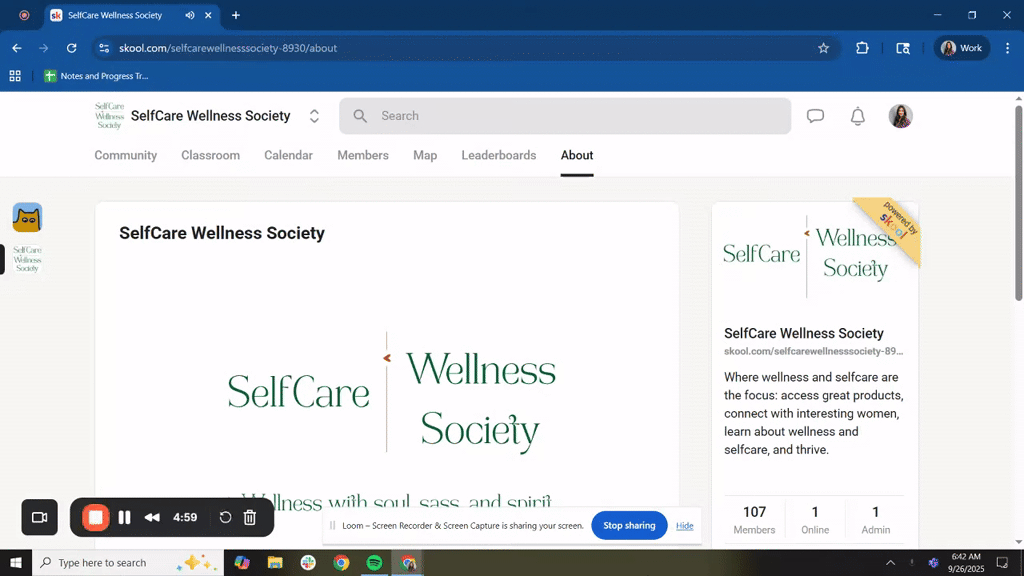Open site information icon in address bar
Screen dimensions: 1024x576
104,48
